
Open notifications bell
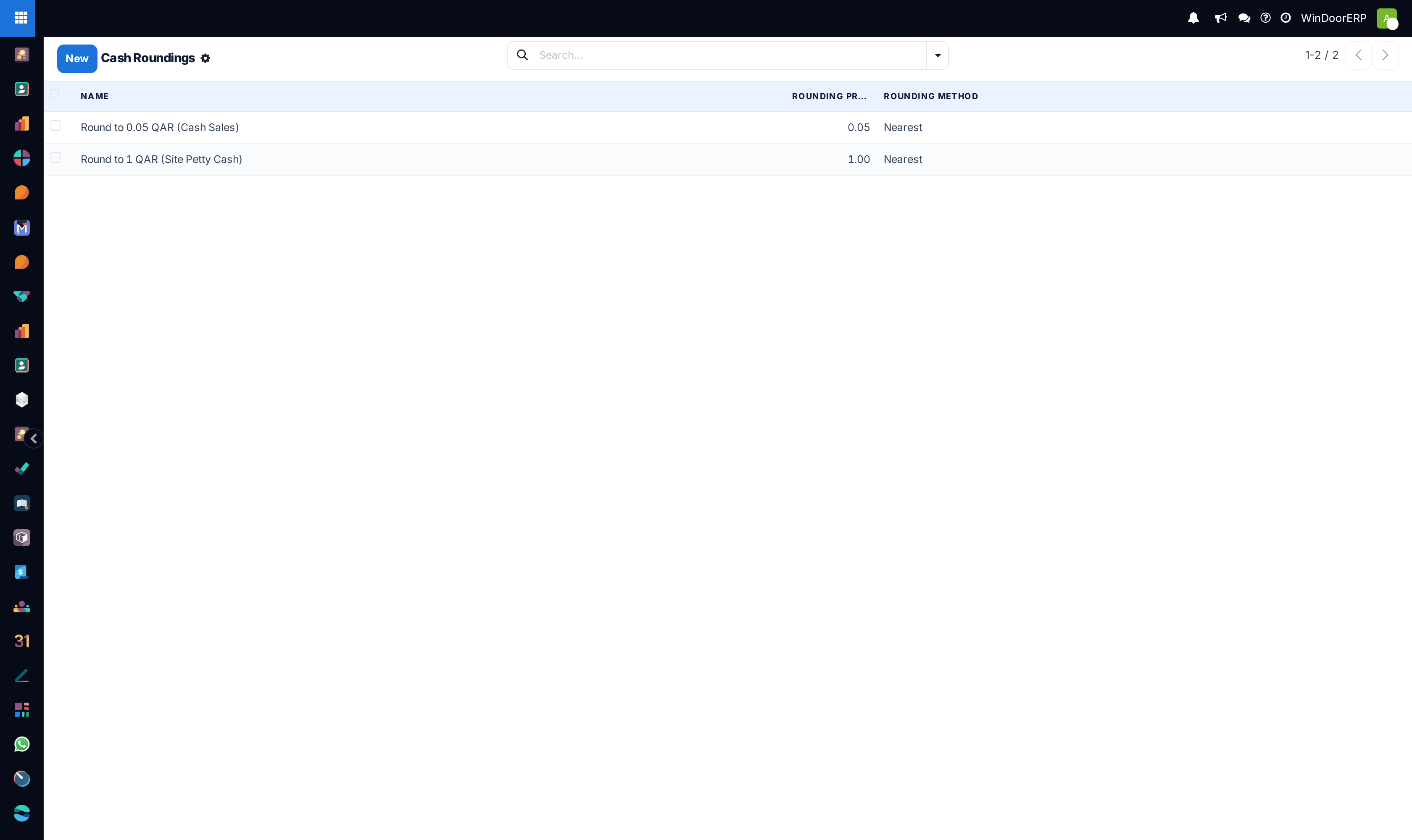[x=1193, y=18]
